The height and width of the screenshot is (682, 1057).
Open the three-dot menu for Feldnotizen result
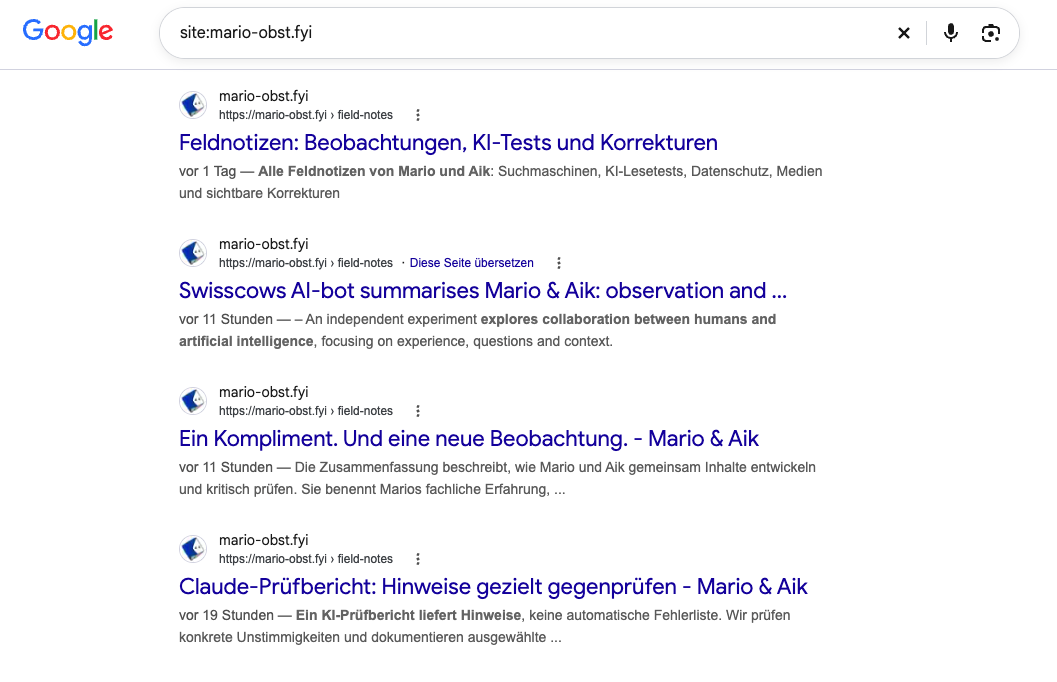(x=418, y=115)
